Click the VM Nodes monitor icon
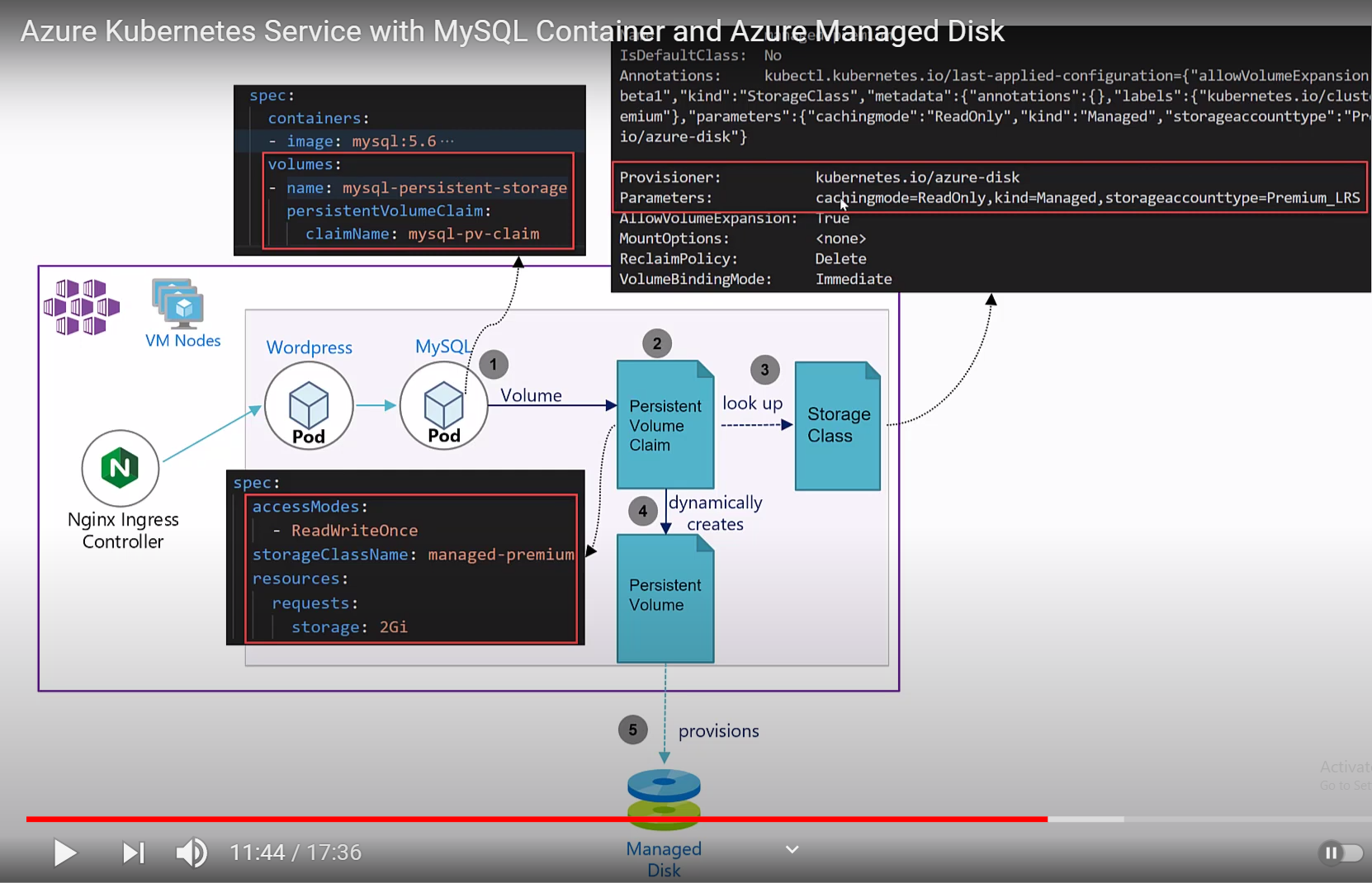 point(178,303)
